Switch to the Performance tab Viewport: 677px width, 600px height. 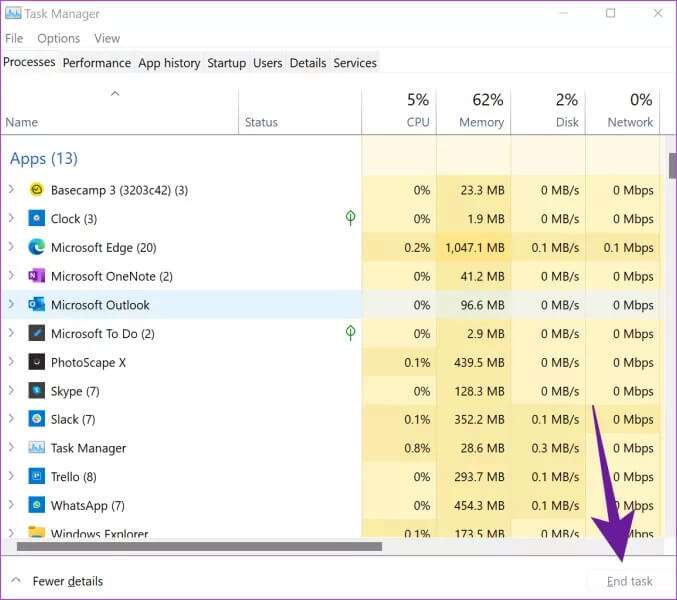(97, 63)
